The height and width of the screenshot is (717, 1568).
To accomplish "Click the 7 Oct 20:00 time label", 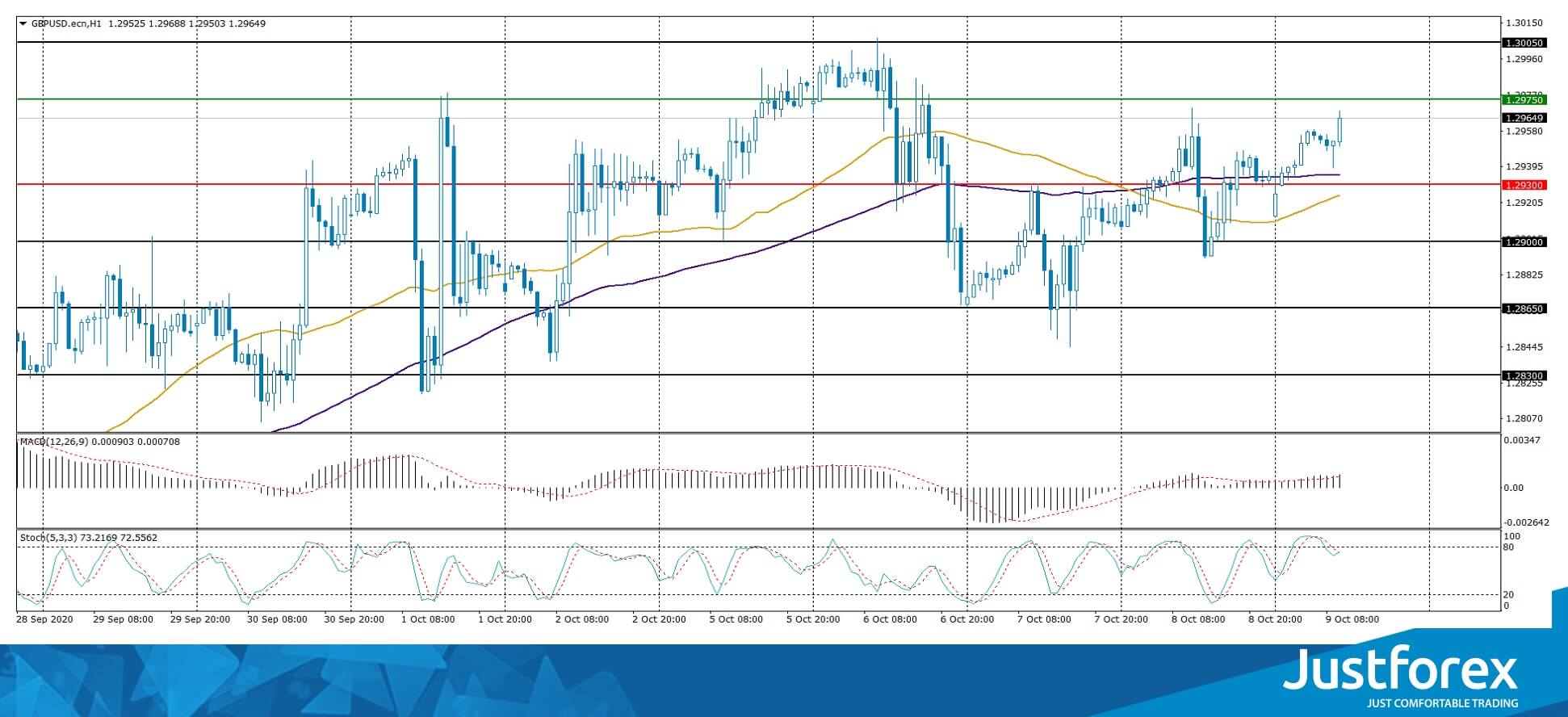I will pos(1121,619).
